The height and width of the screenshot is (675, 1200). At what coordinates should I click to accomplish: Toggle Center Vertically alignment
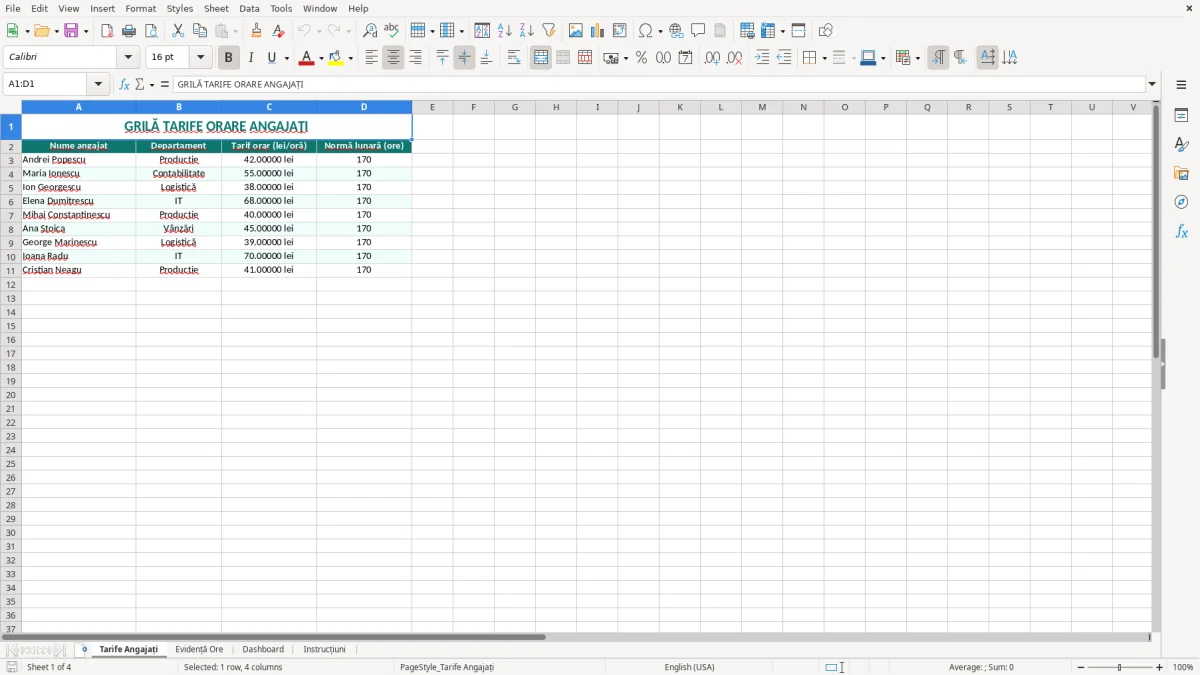[x=464, y=58]
